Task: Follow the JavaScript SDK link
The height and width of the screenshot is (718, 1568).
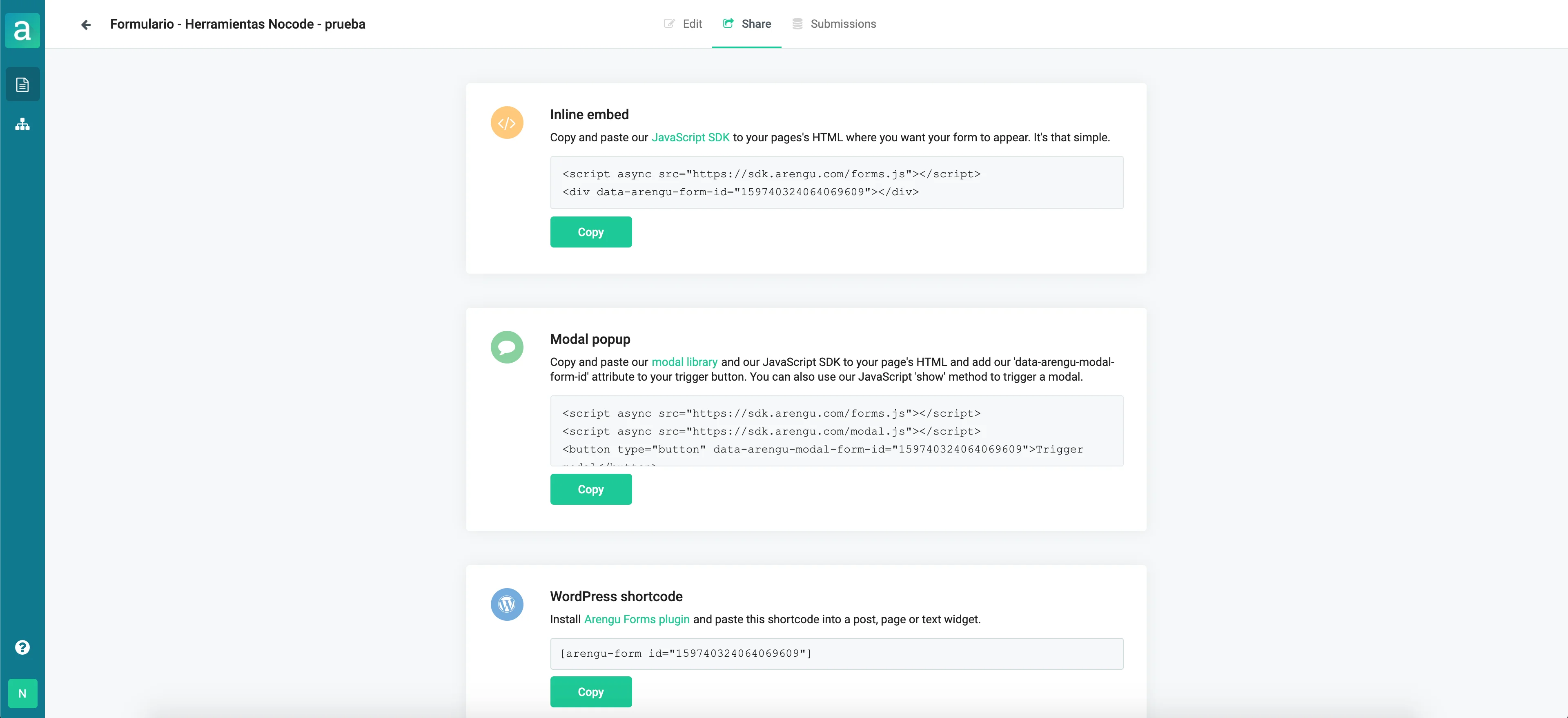Action: tap(690, 138)
